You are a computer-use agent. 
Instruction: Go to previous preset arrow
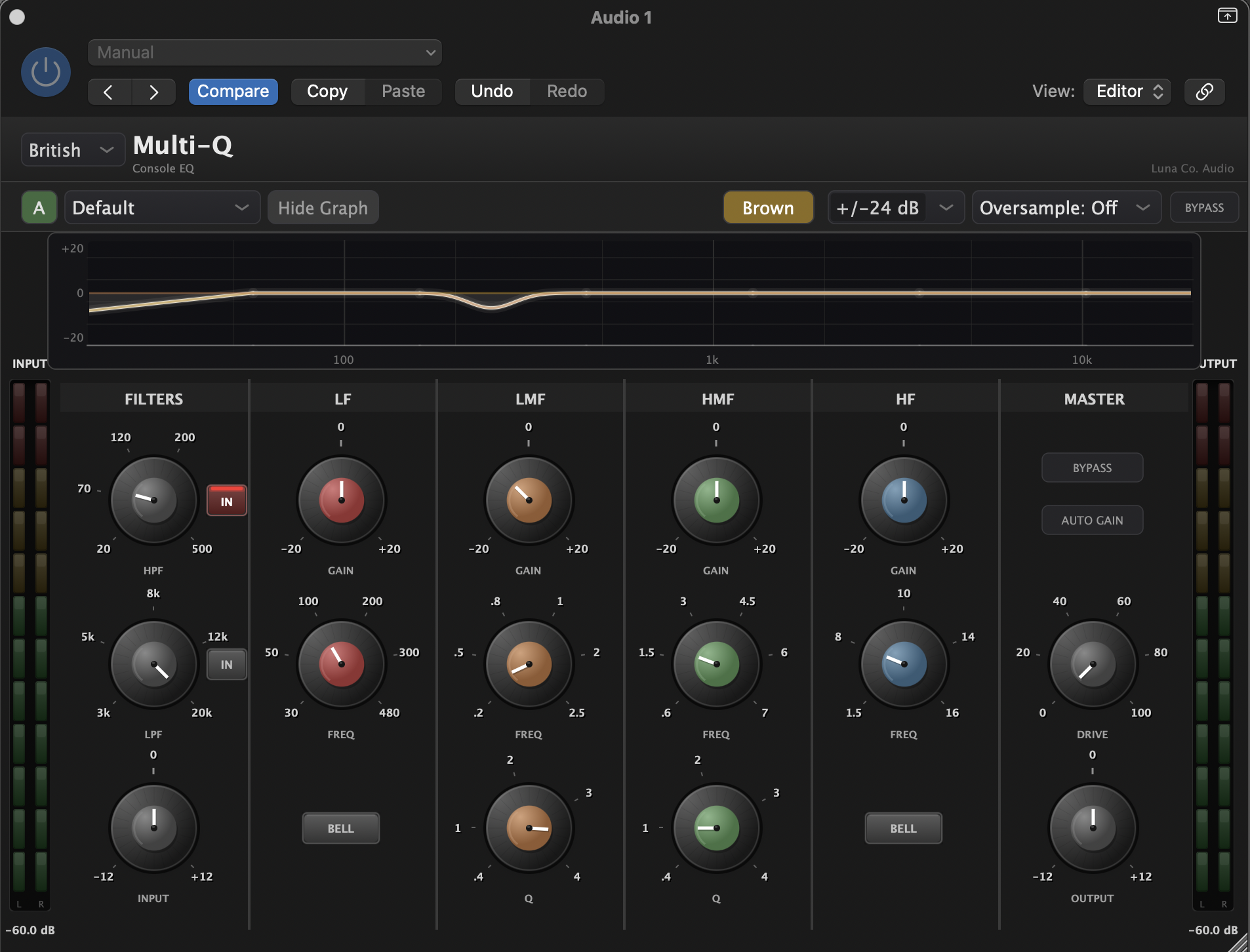click(x=109, y=92)
